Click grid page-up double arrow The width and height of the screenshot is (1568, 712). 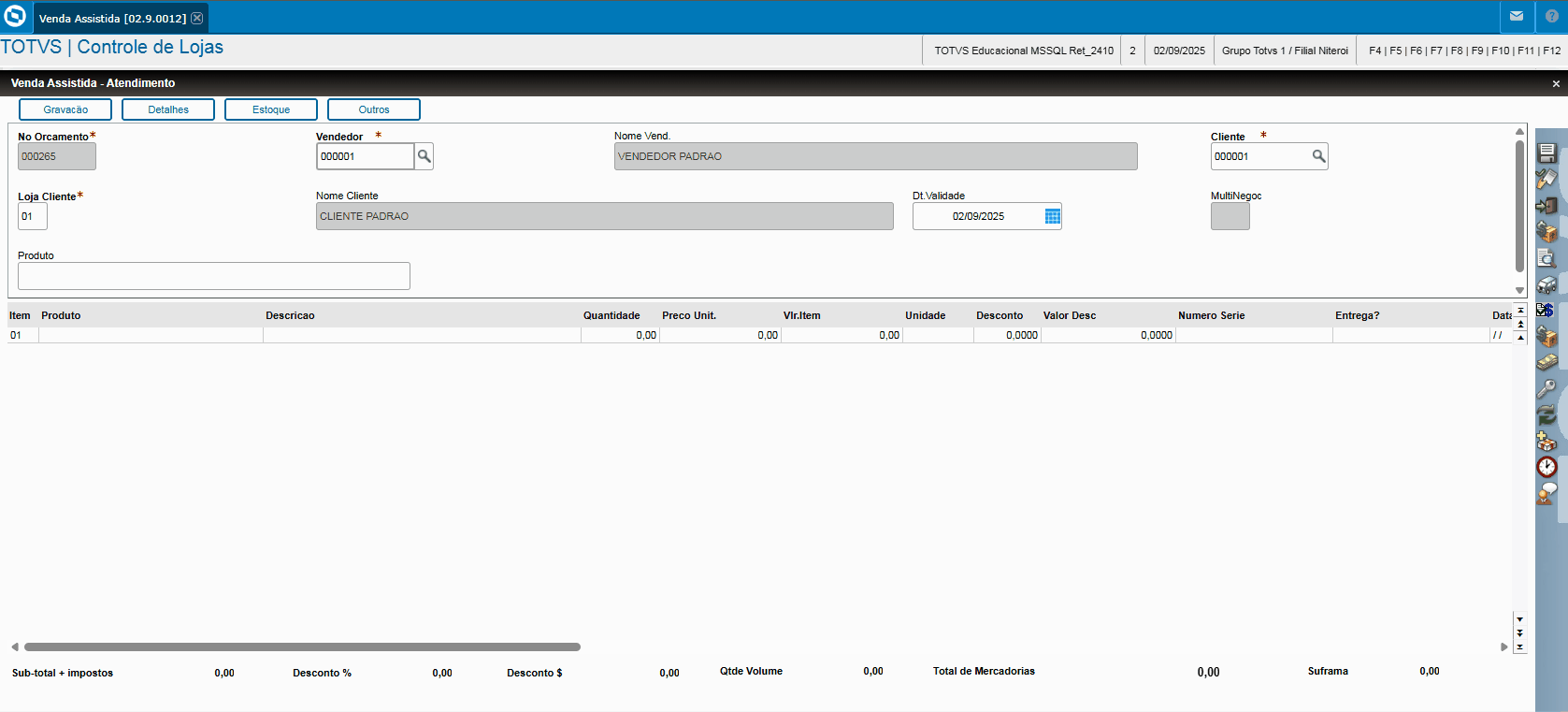pos(1520,324)
